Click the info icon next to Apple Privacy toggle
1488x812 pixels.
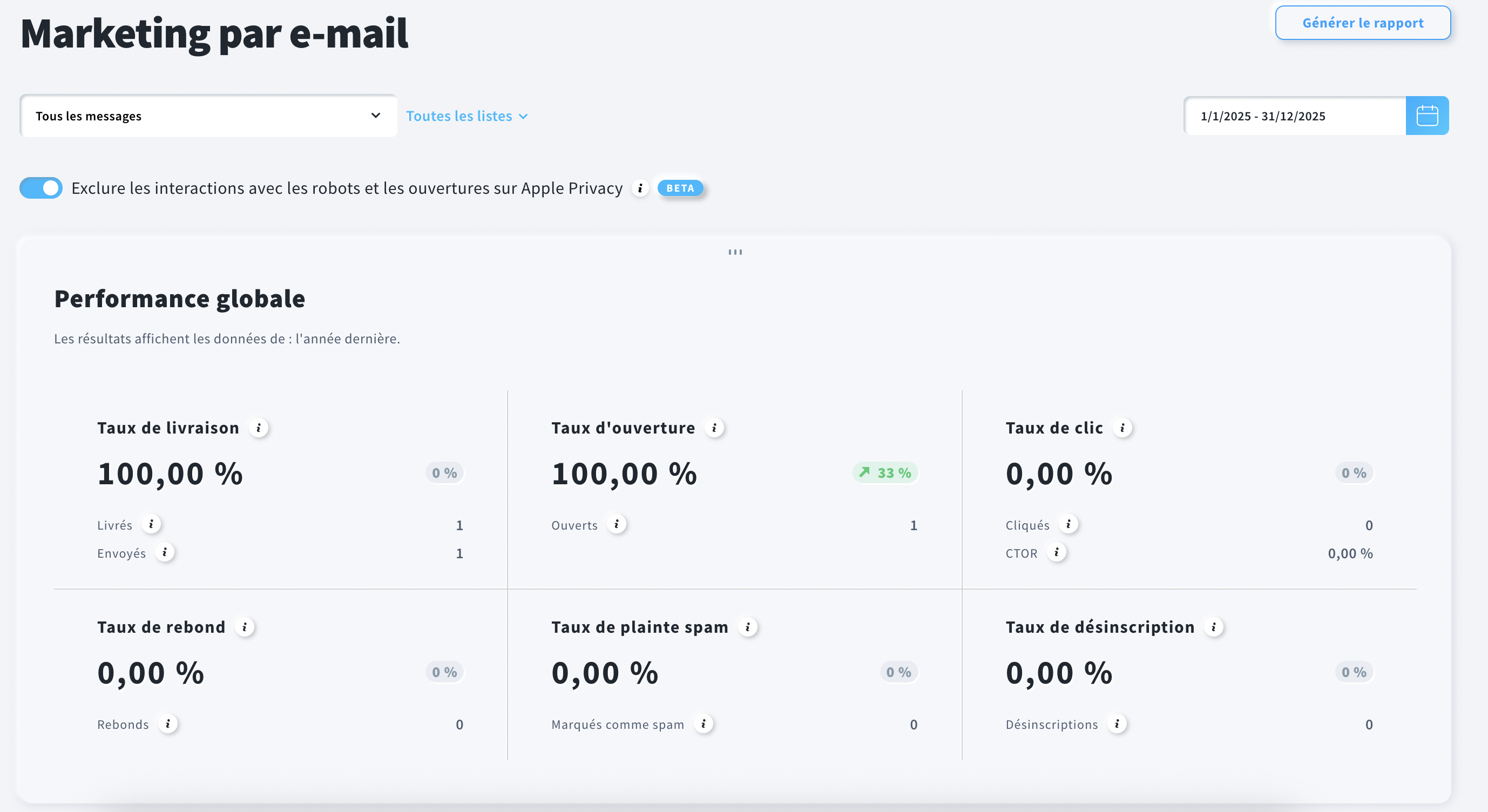point(639,188)
